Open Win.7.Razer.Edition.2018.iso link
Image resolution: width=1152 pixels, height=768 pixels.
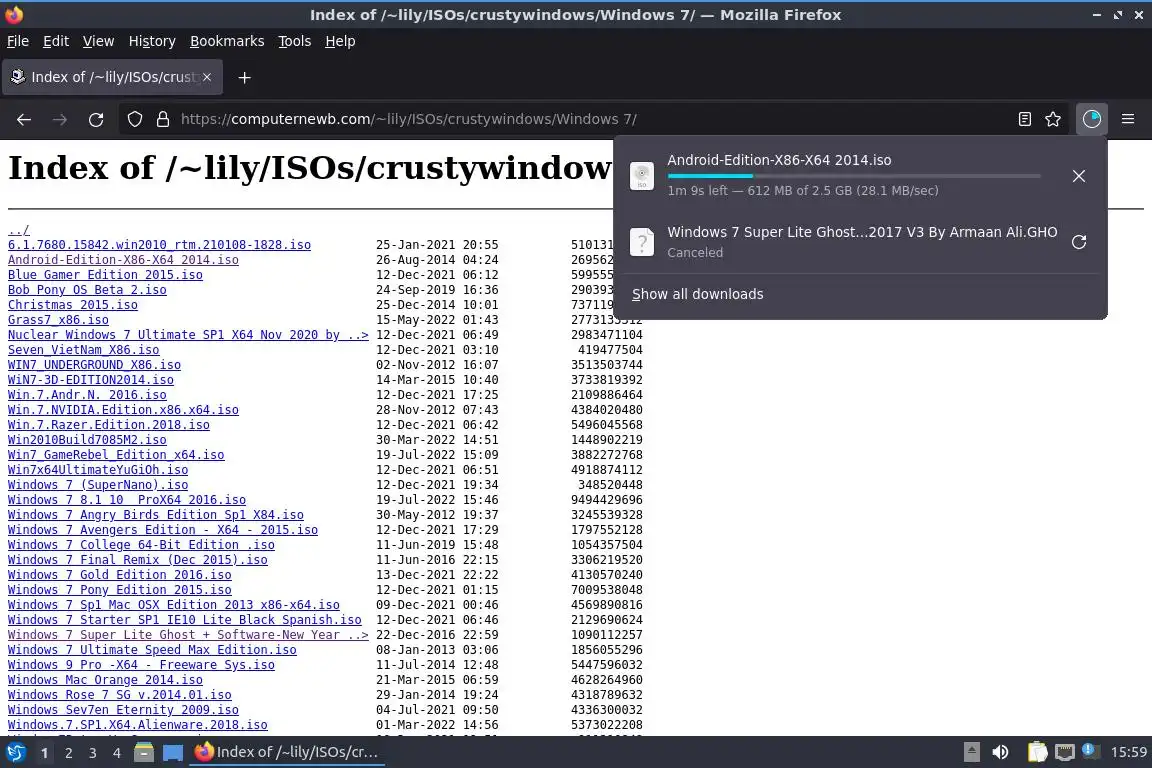[109, 425]
